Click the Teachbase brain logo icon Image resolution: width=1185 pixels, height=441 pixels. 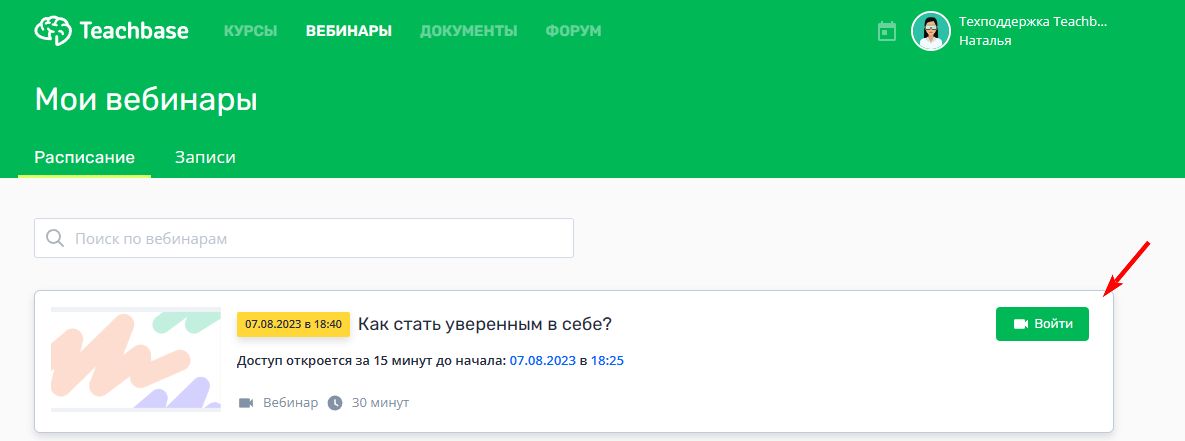[53, 31]
